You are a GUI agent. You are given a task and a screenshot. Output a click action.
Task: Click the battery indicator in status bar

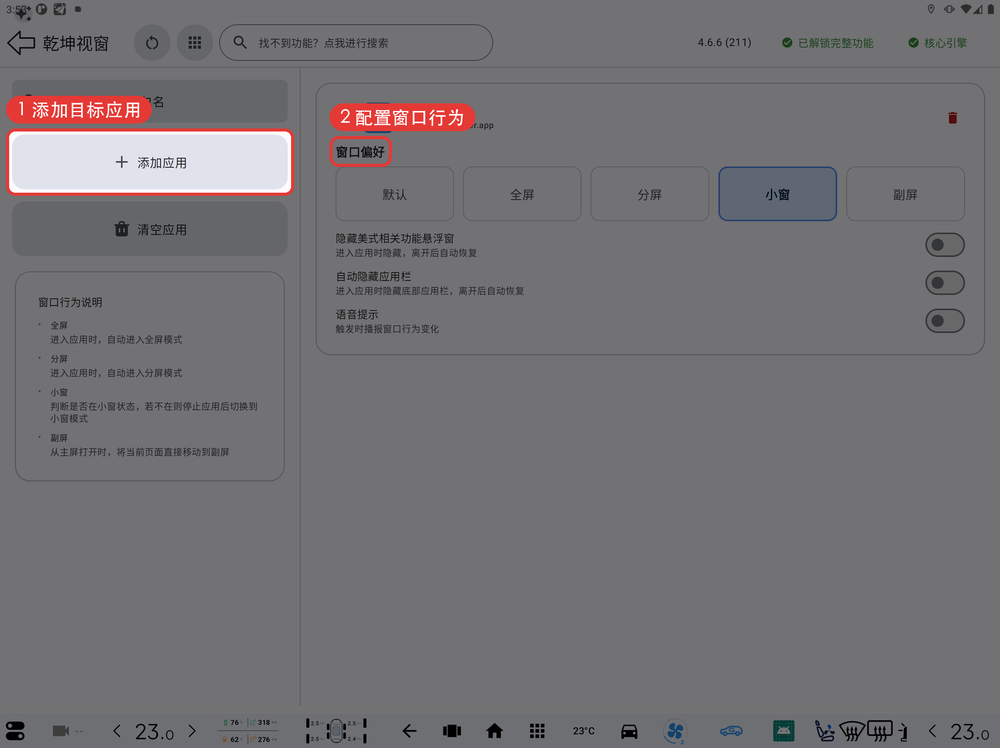(x=991, y=9)
